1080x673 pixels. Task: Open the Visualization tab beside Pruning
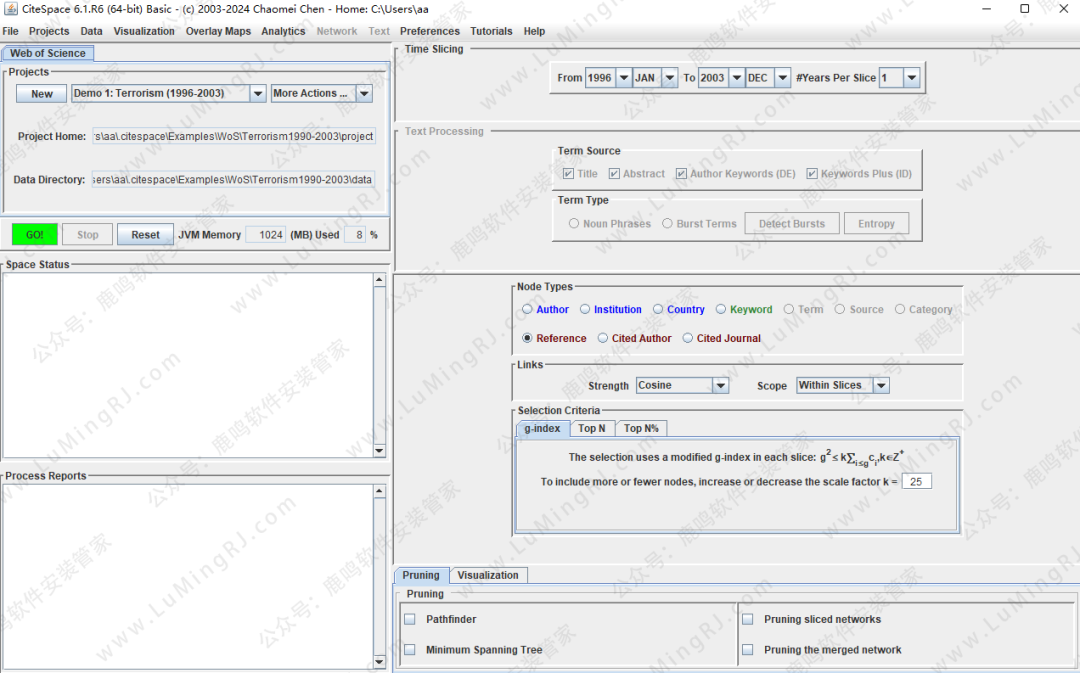tap(488, 576)
